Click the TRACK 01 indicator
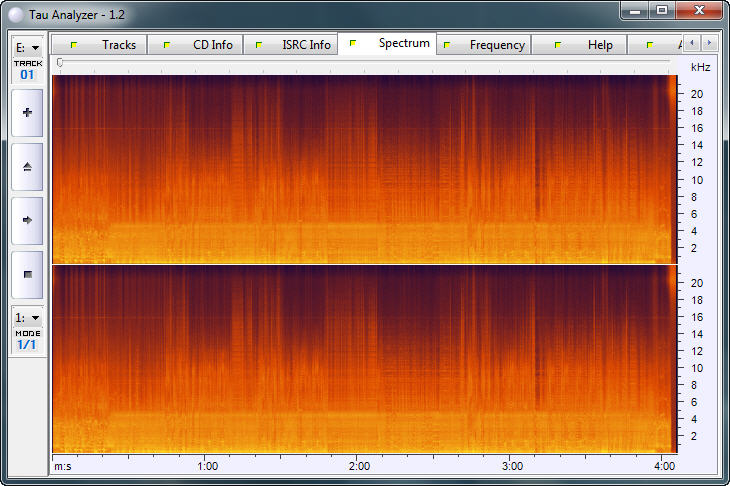This screenshot has height=486, width=730. coord(27,69)
